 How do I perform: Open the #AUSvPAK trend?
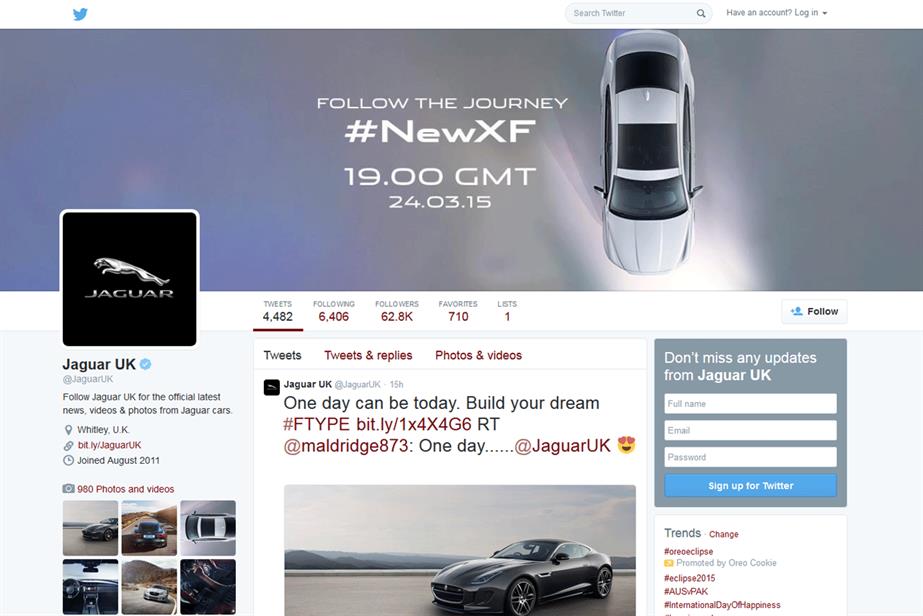pos(686,591)
